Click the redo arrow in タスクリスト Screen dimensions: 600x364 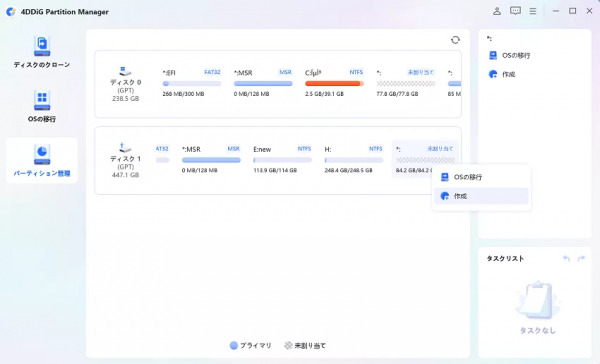click(x=581, y=258)
